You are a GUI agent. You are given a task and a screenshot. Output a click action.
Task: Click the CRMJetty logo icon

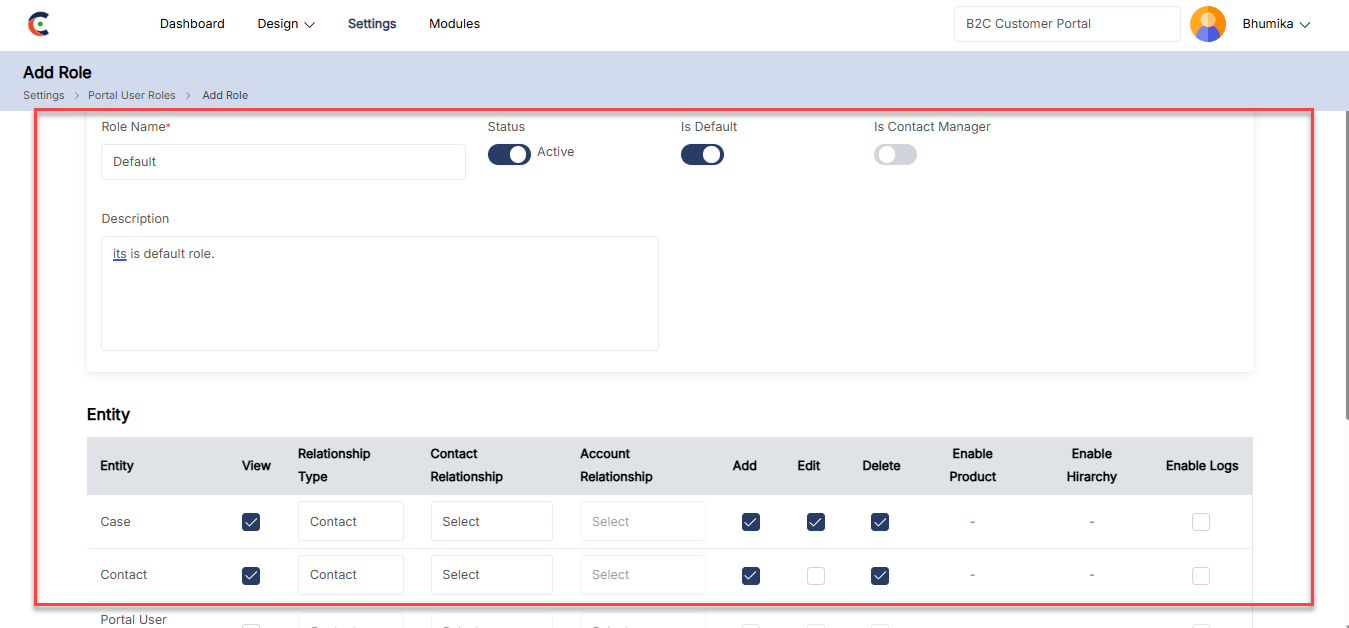point(39,24)
